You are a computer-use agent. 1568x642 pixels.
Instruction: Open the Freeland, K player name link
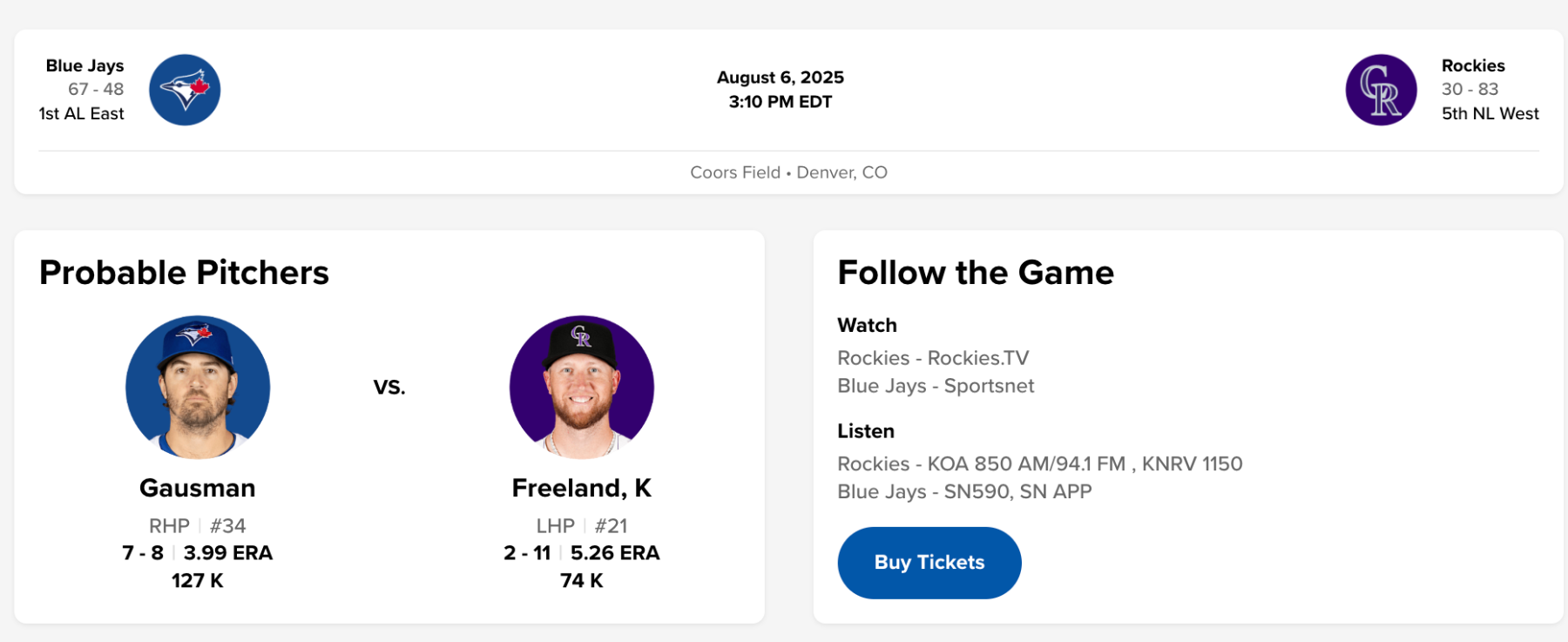click(582, 488)
